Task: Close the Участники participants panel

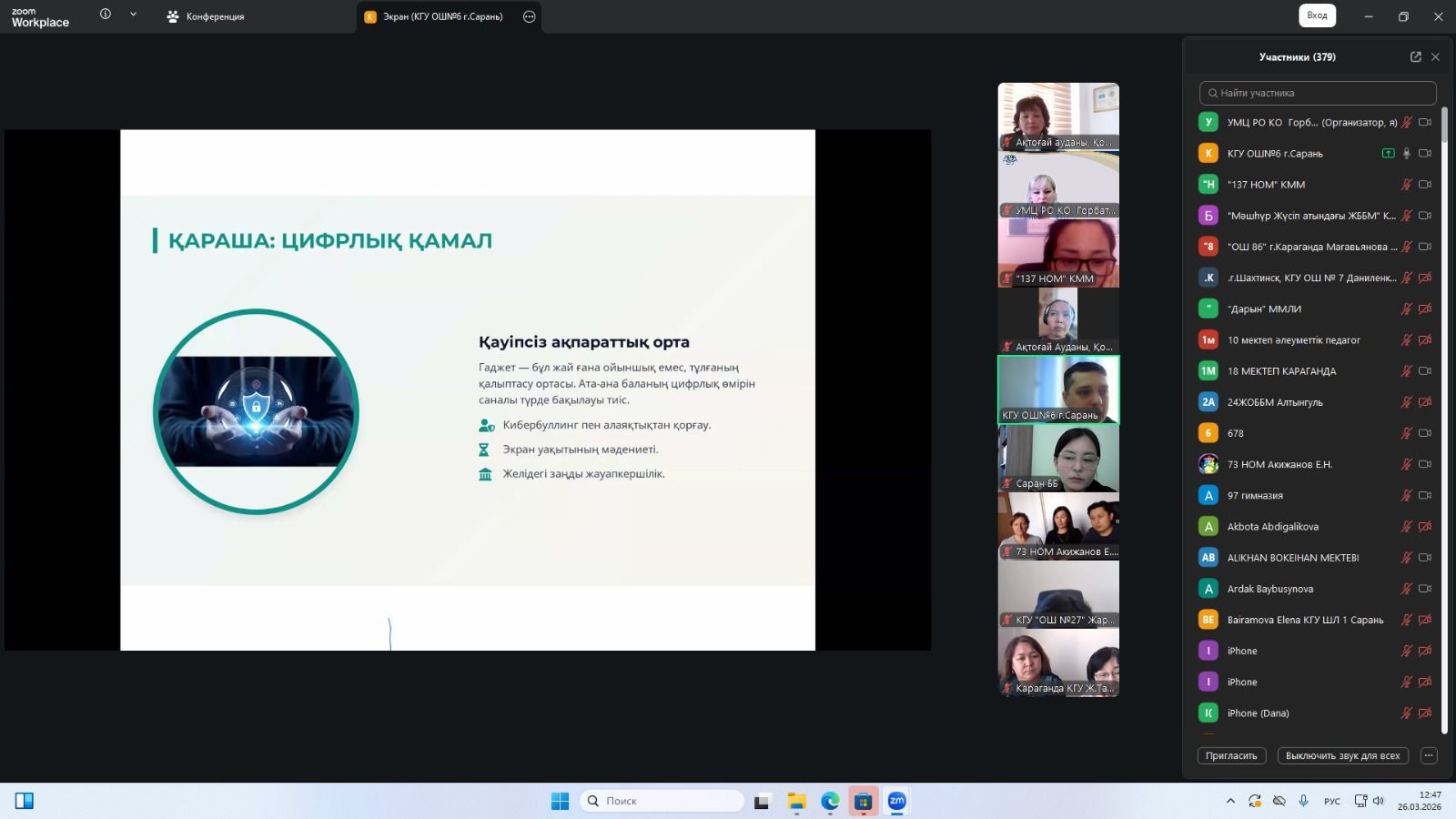Action: click(x=1435, y=56)
